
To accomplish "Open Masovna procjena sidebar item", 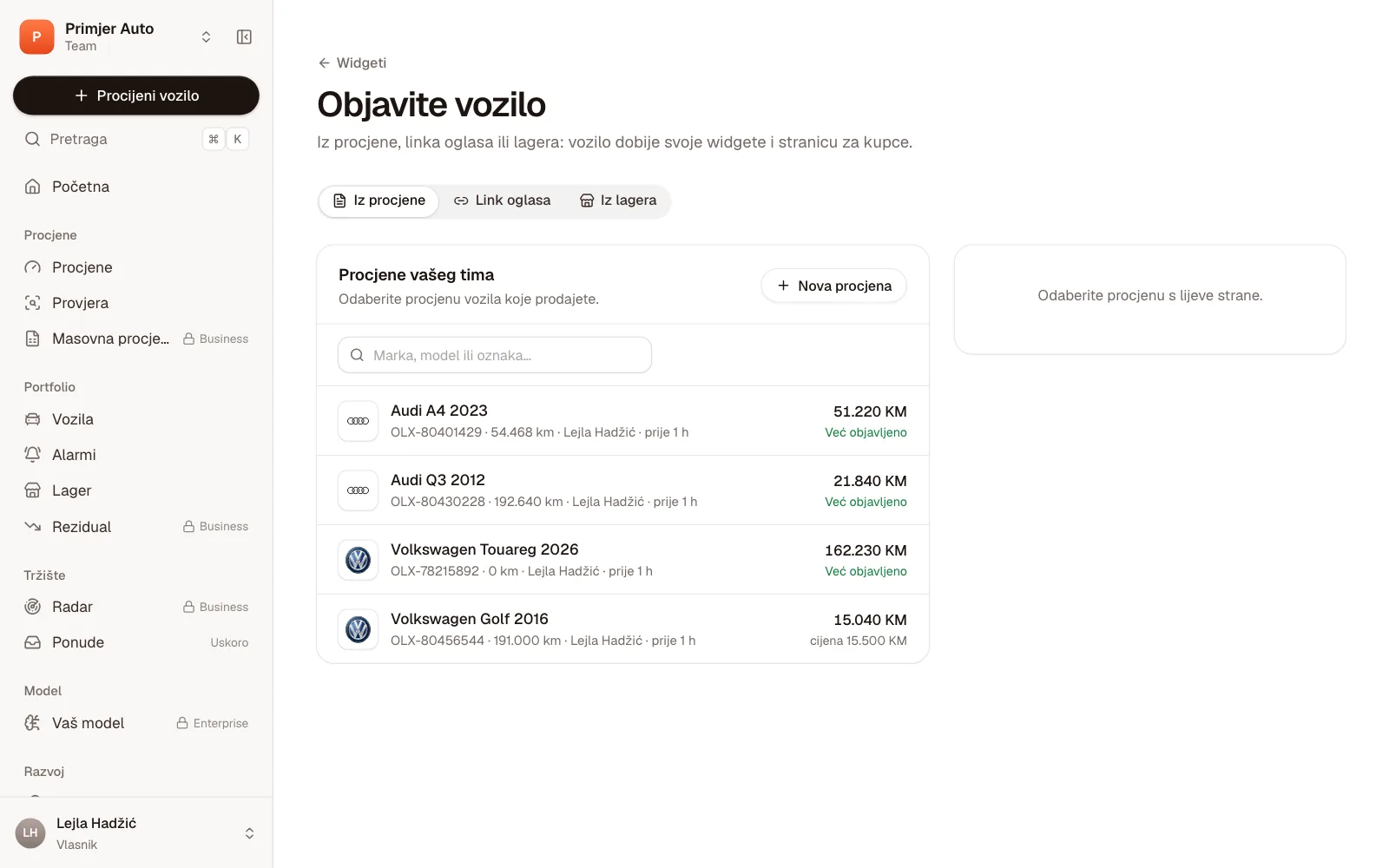I will pos(136,339).
